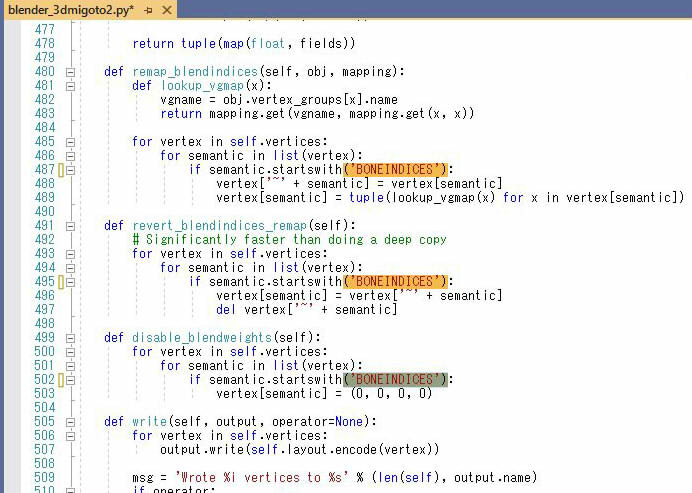Select the blender_3dmigoto2.py* tab title
Screen dimensions: 692x493
point(71,10)
